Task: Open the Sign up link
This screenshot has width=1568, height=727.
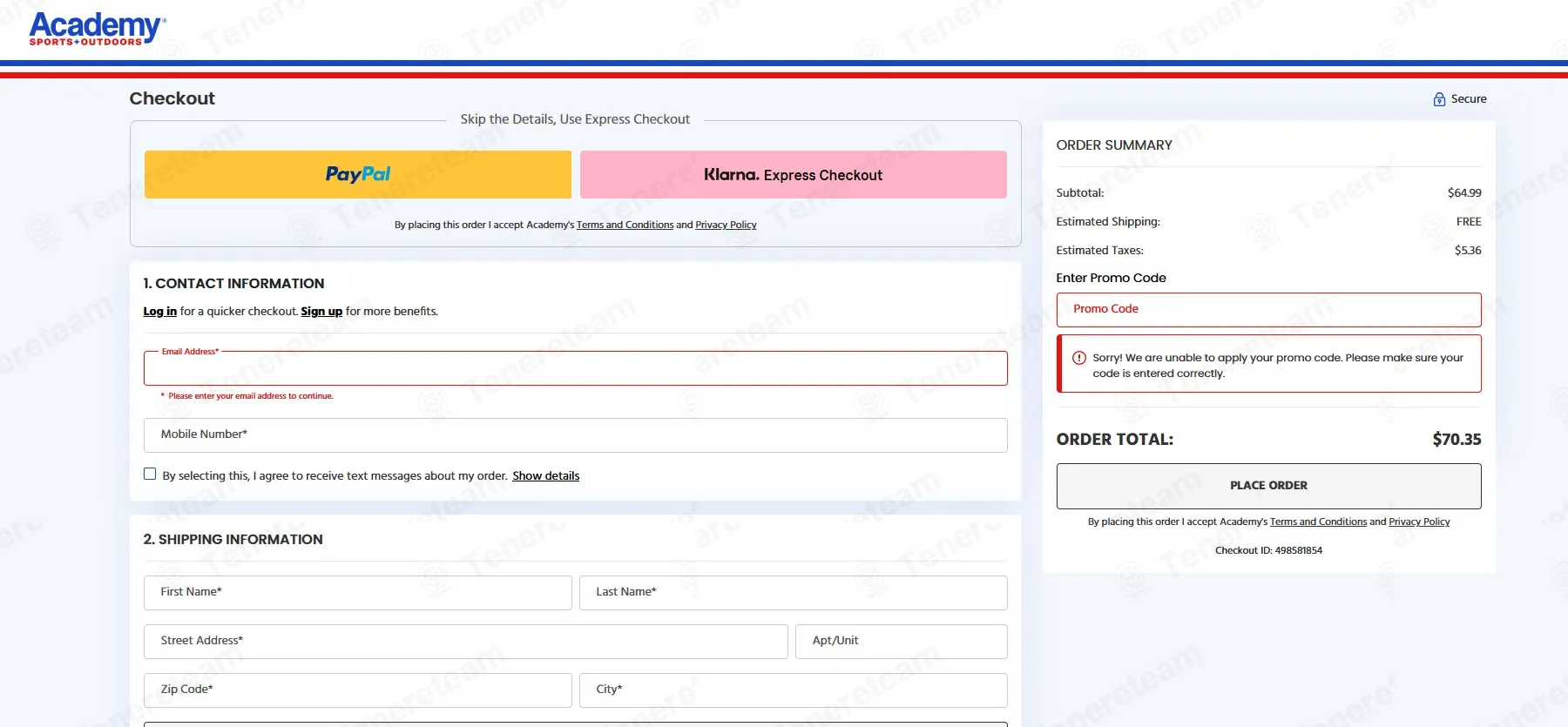Action: coord(321,312)
